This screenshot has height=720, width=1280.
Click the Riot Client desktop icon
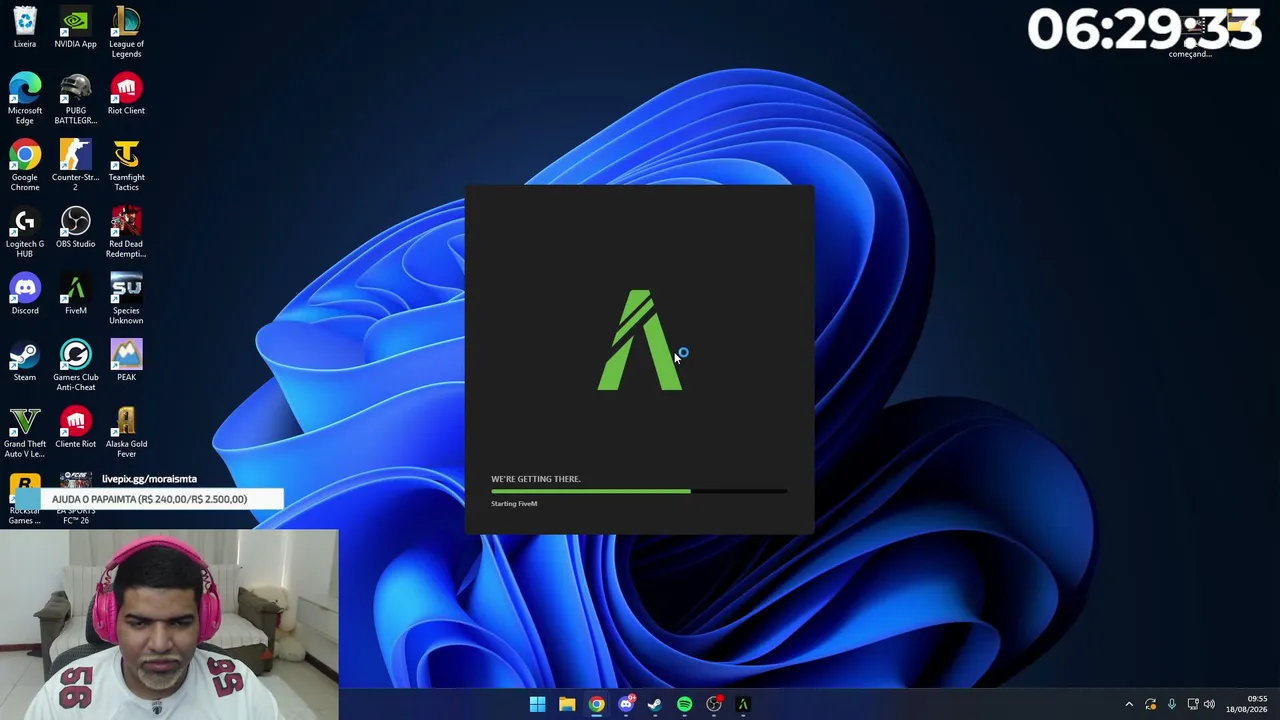tap(126, 94)
